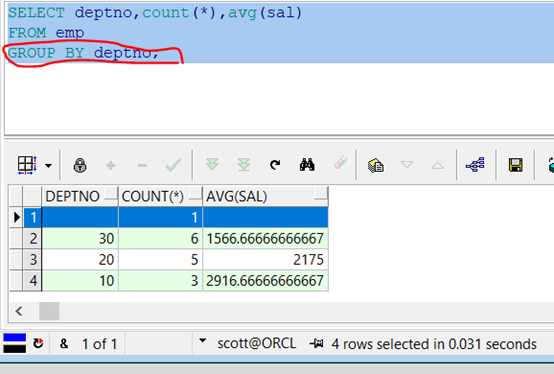The image size is (554, 374).
Task: Click the pin icon in status bar
Action: click(x=317, y=343)
